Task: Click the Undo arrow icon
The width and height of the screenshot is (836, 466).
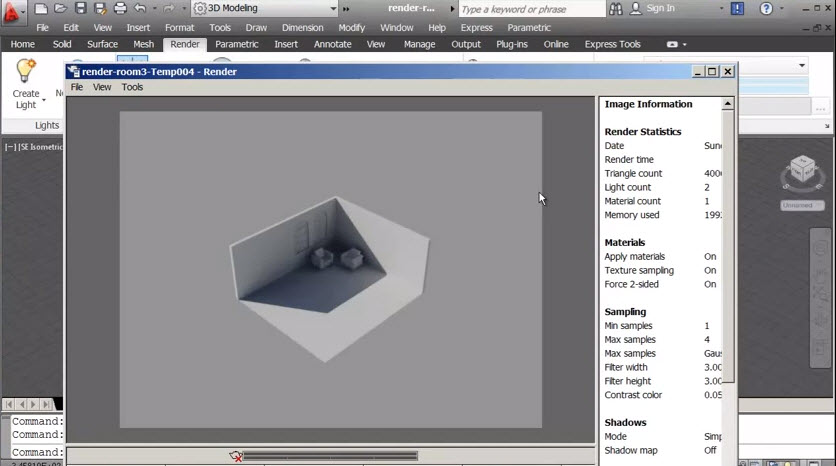Action: [x=140, y=8]
